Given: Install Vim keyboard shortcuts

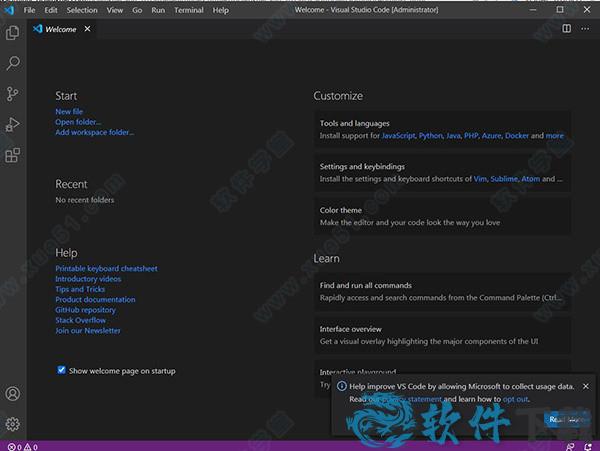Looking at the screenshot, I should coord(480,179).
